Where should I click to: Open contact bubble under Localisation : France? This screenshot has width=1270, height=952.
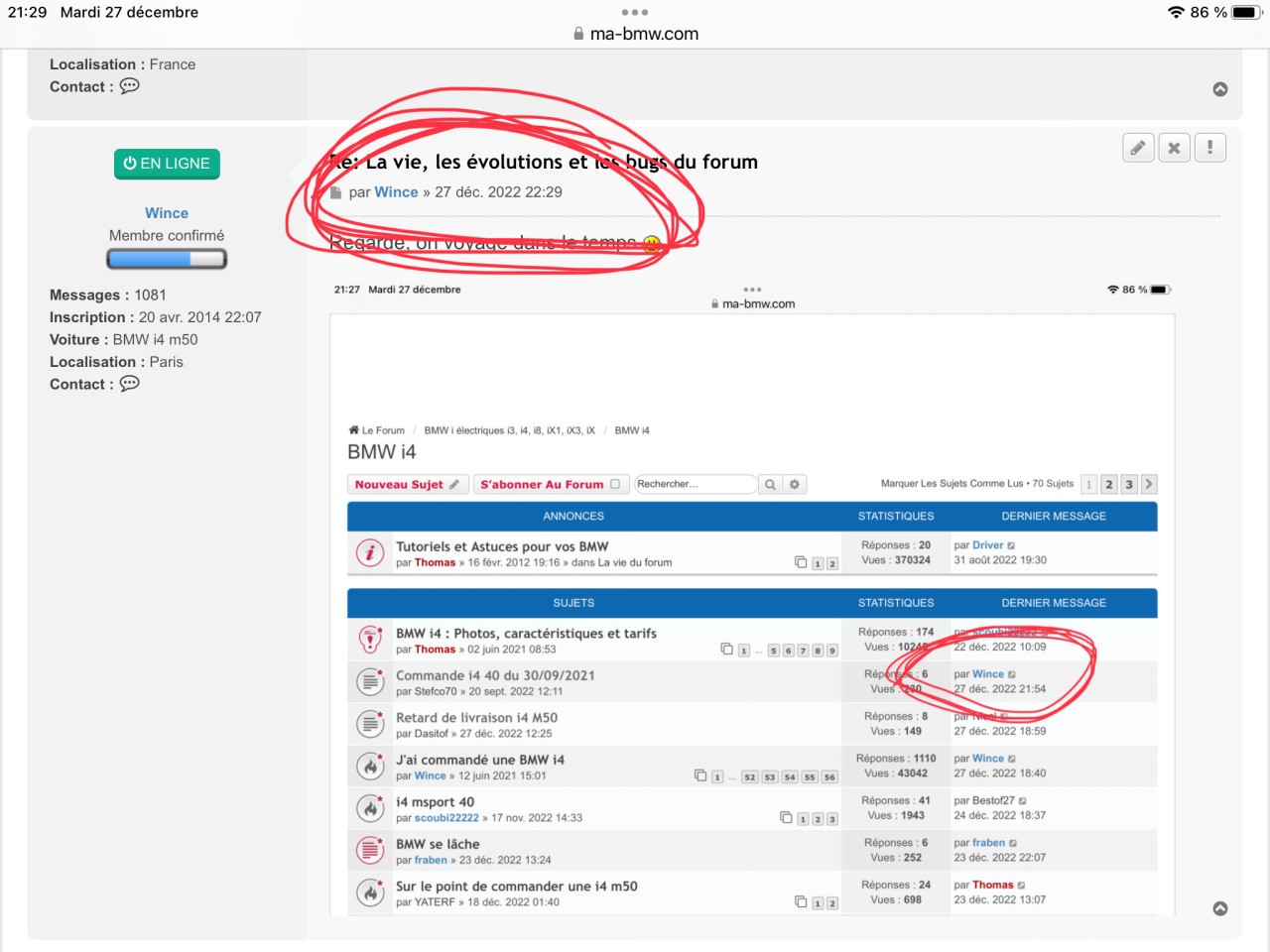tap(130, 86)
